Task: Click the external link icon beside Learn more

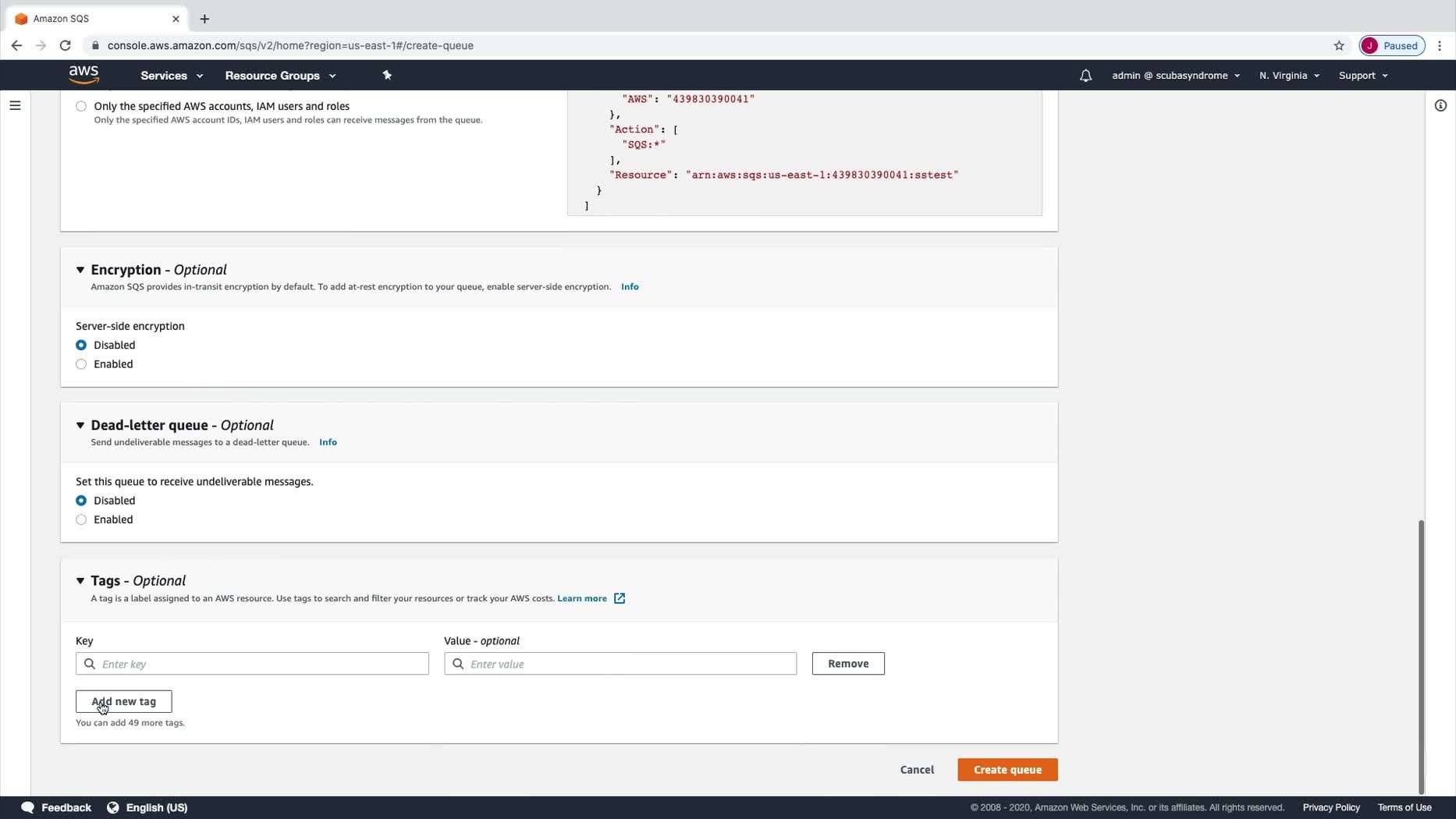Action: click(x=620, y=598)
